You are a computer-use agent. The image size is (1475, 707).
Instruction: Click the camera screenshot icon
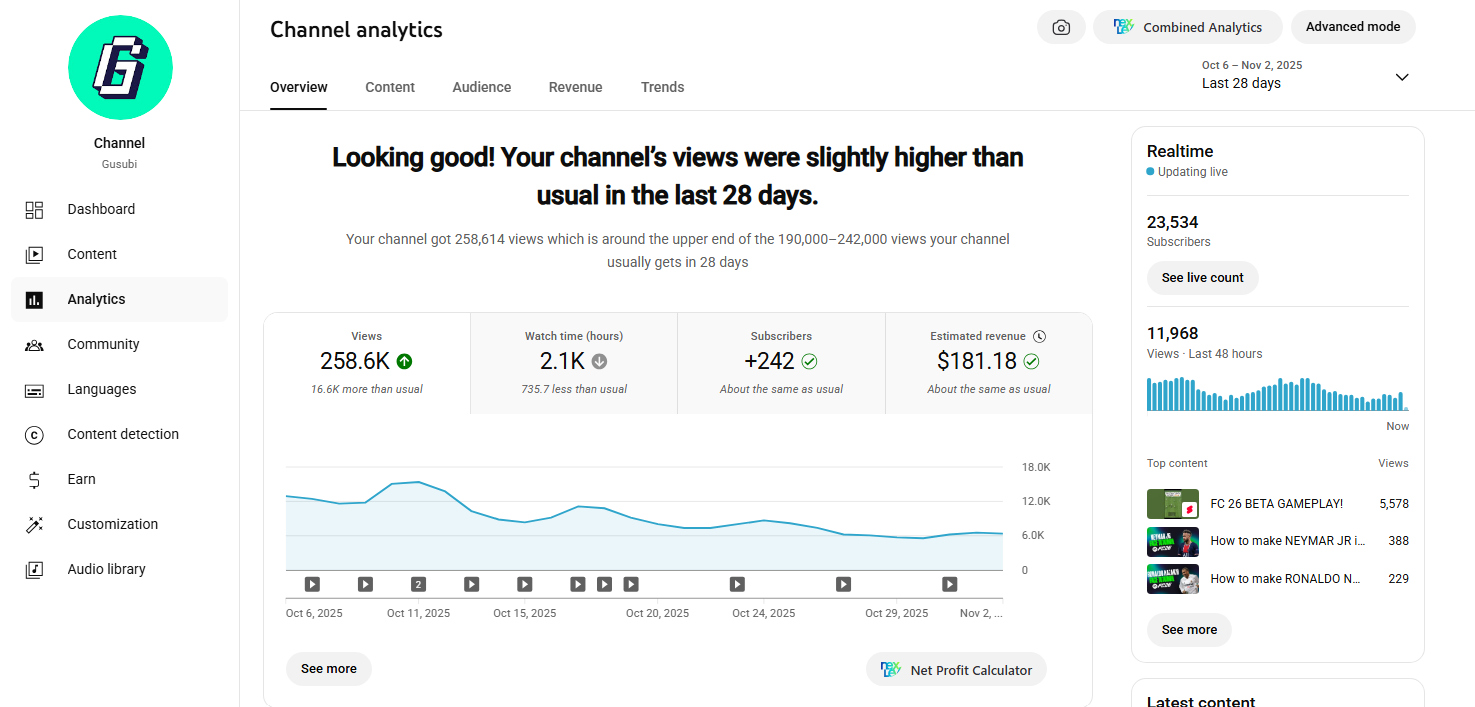point(1061,28)
